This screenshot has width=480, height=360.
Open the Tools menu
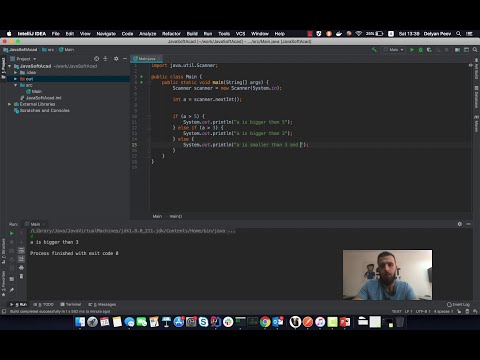click(224, 34)
